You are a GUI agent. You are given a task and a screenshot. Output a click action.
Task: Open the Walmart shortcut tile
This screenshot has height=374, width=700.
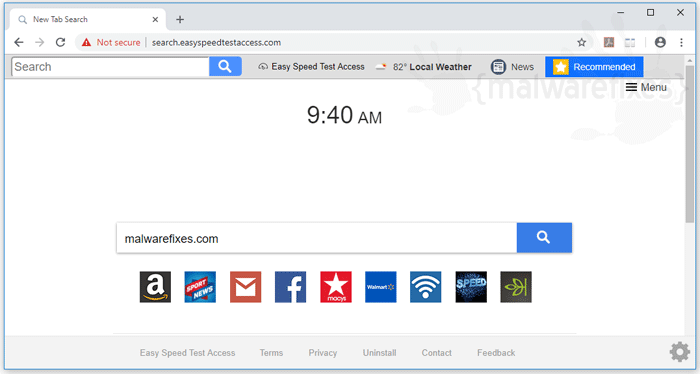click(x=381, y=287)
